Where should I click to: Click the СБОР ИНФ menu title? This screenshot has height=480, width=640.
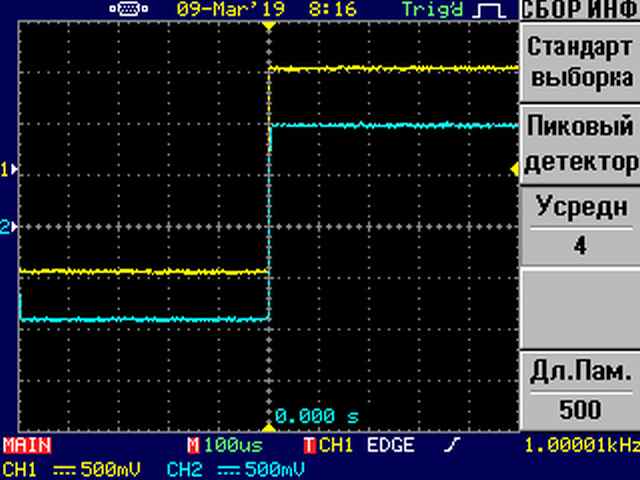click(581, 10)
